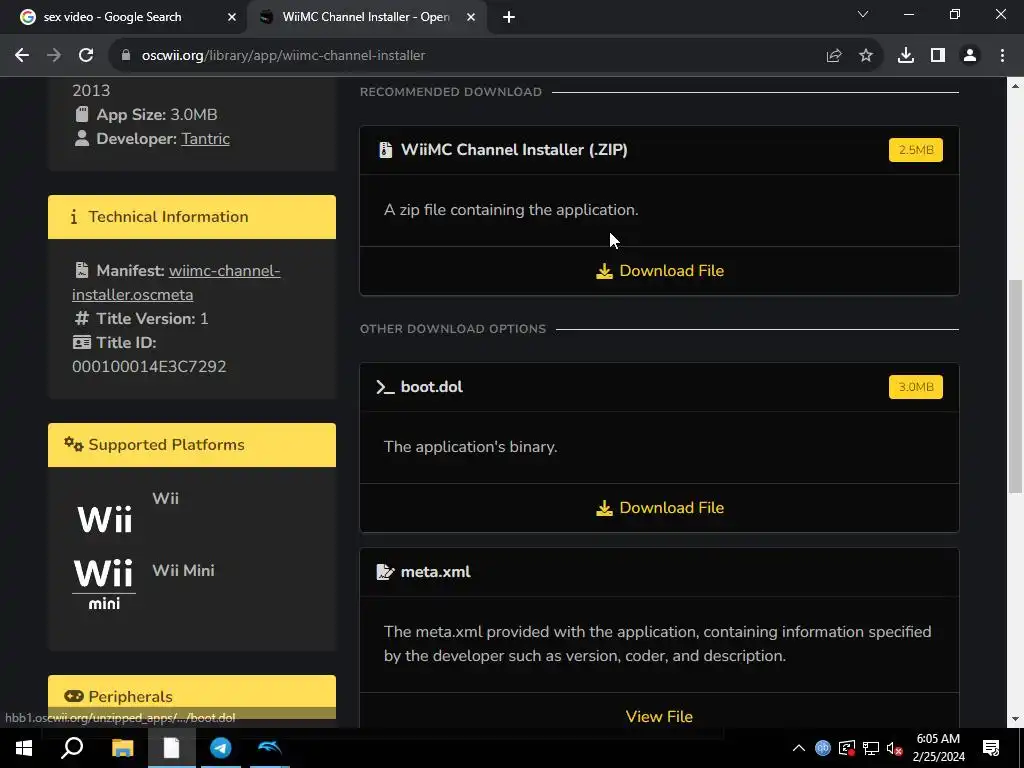Open the Tantric developer link
Screen dimensions: 1024x768
pyautogui.click(x=205, y=138)
